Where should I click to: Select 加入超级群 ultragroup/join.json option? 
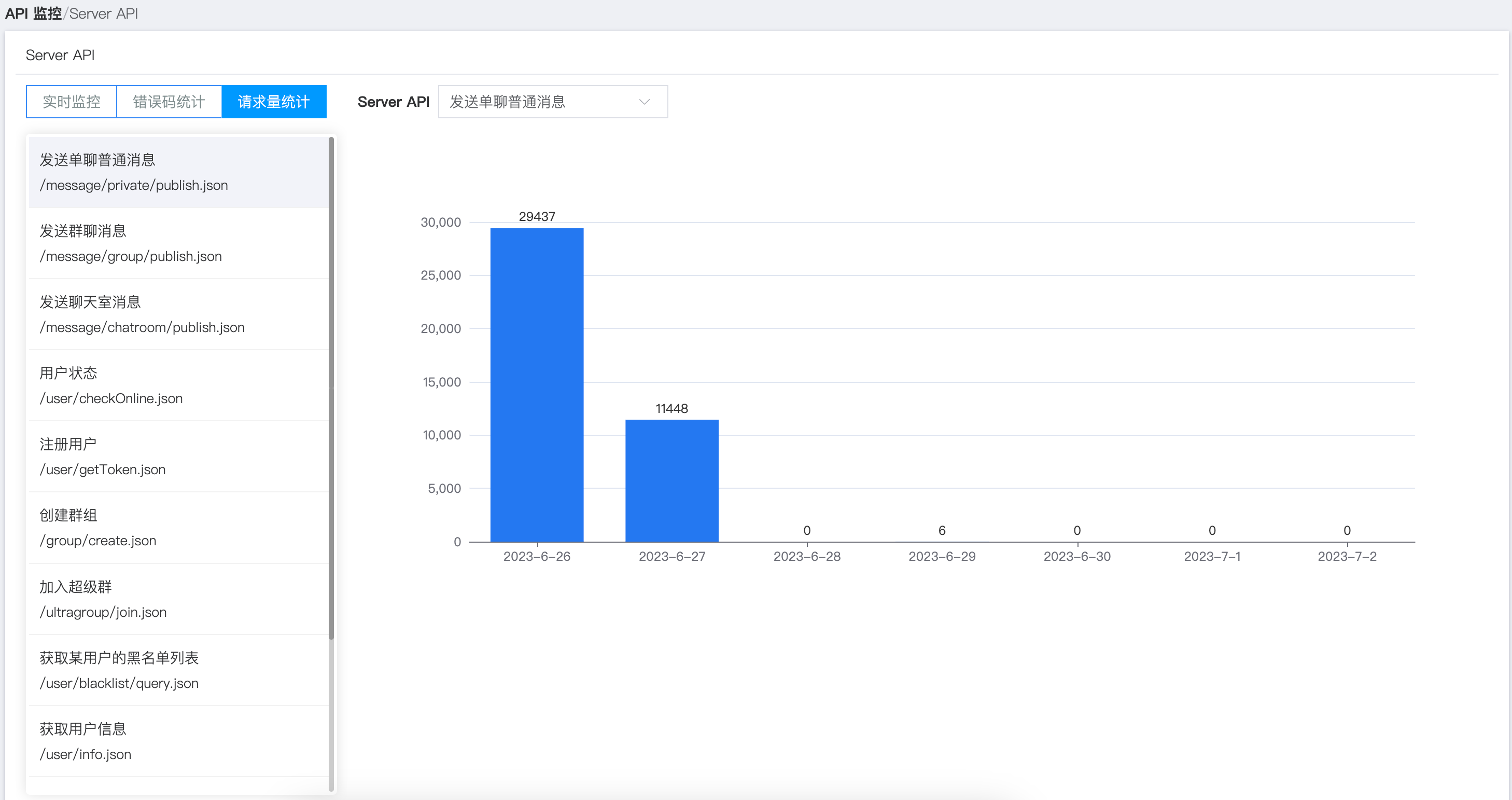tap(178, 599)
